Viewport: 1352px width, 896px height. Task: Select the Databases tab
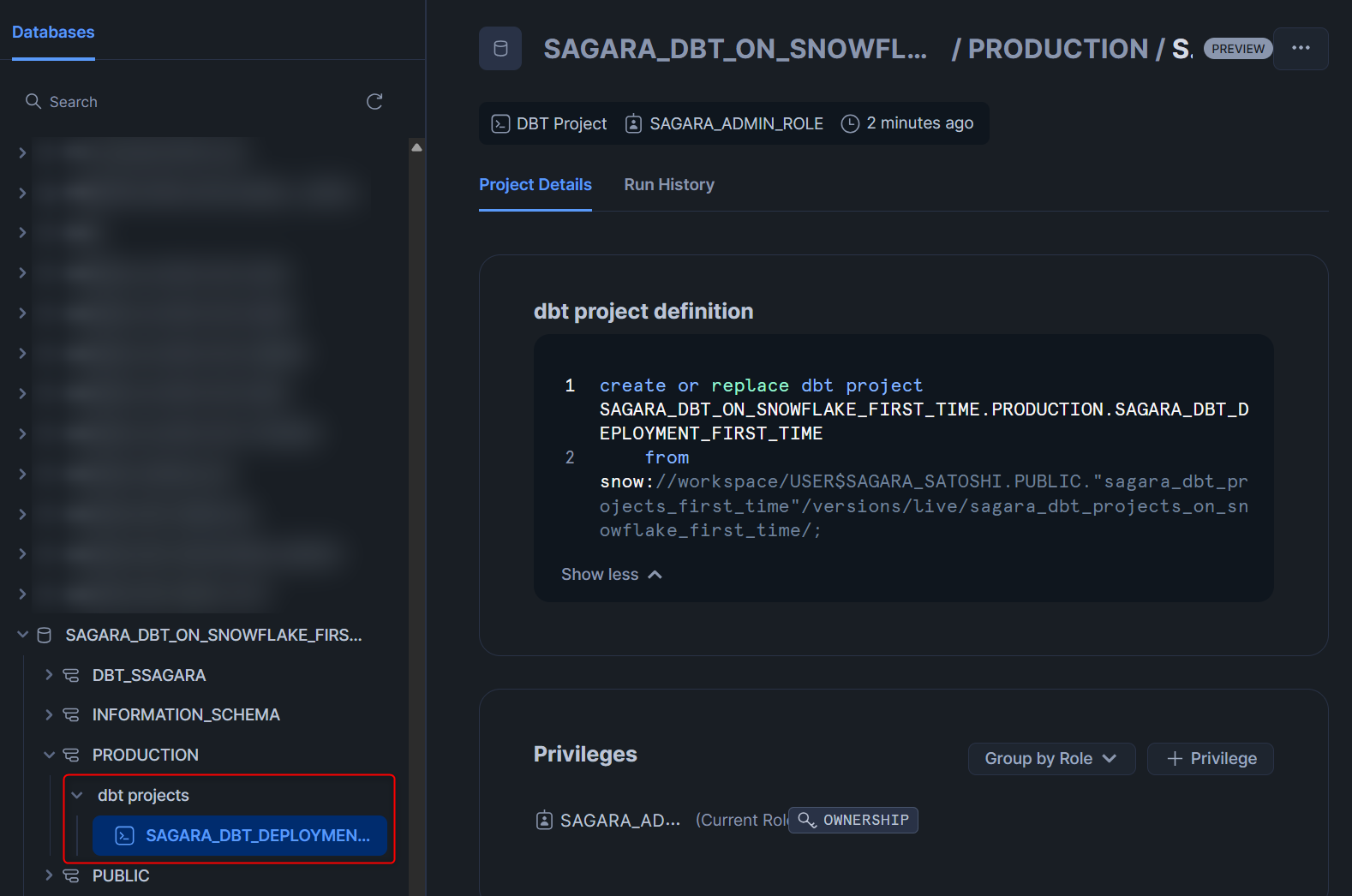[53, 33]
